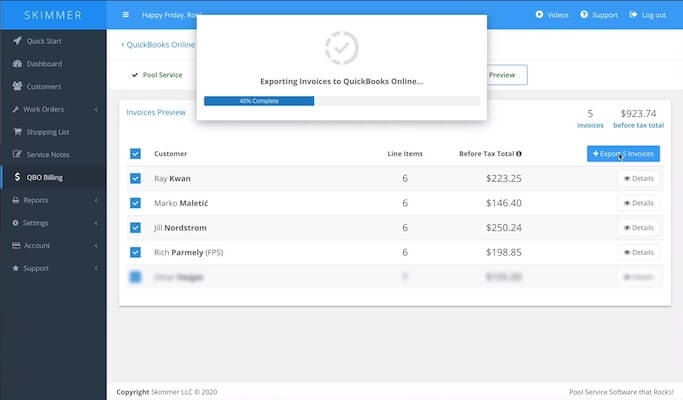Expand the Account submenu chevron

(x=96, y=245)
